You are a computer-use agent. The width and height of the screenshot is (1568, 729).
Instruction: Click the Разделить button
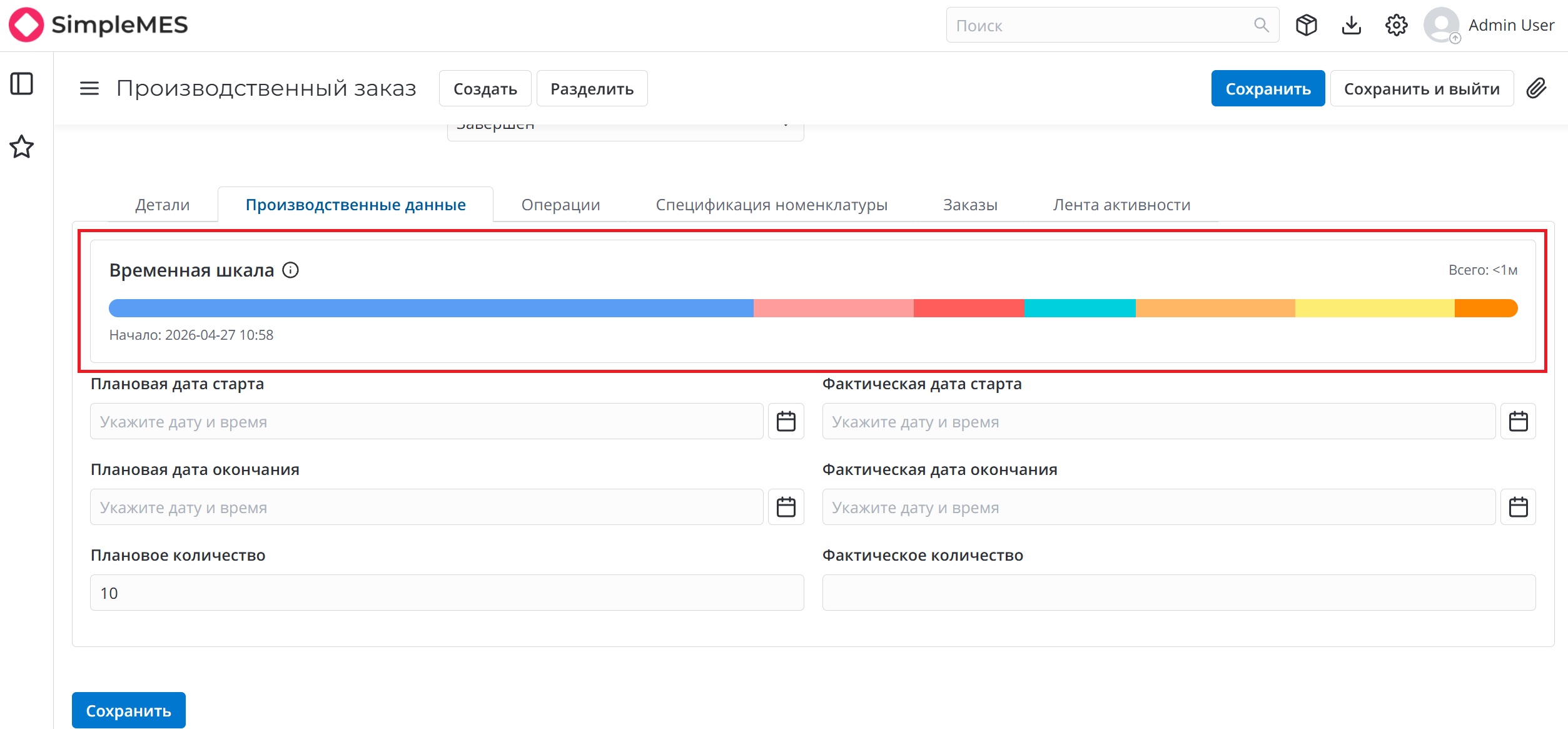[x=592, y=88]
